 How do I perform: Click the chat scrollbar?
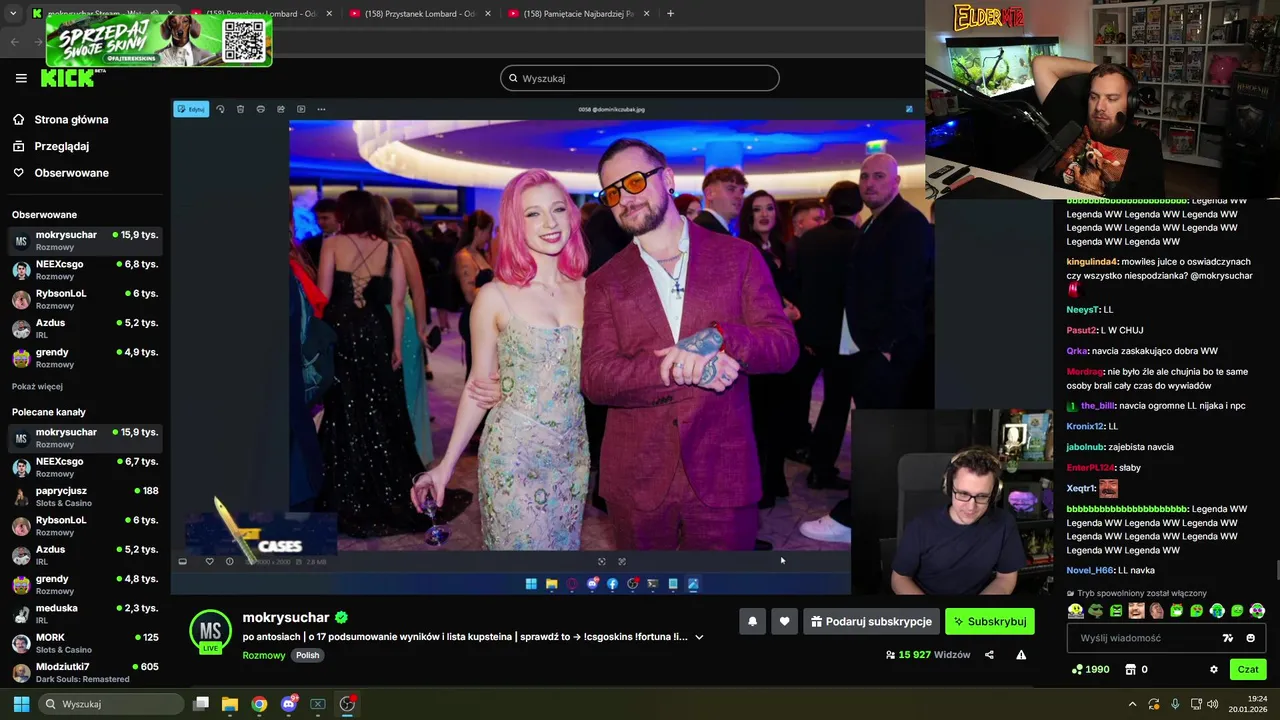[x=1277, y=571]
